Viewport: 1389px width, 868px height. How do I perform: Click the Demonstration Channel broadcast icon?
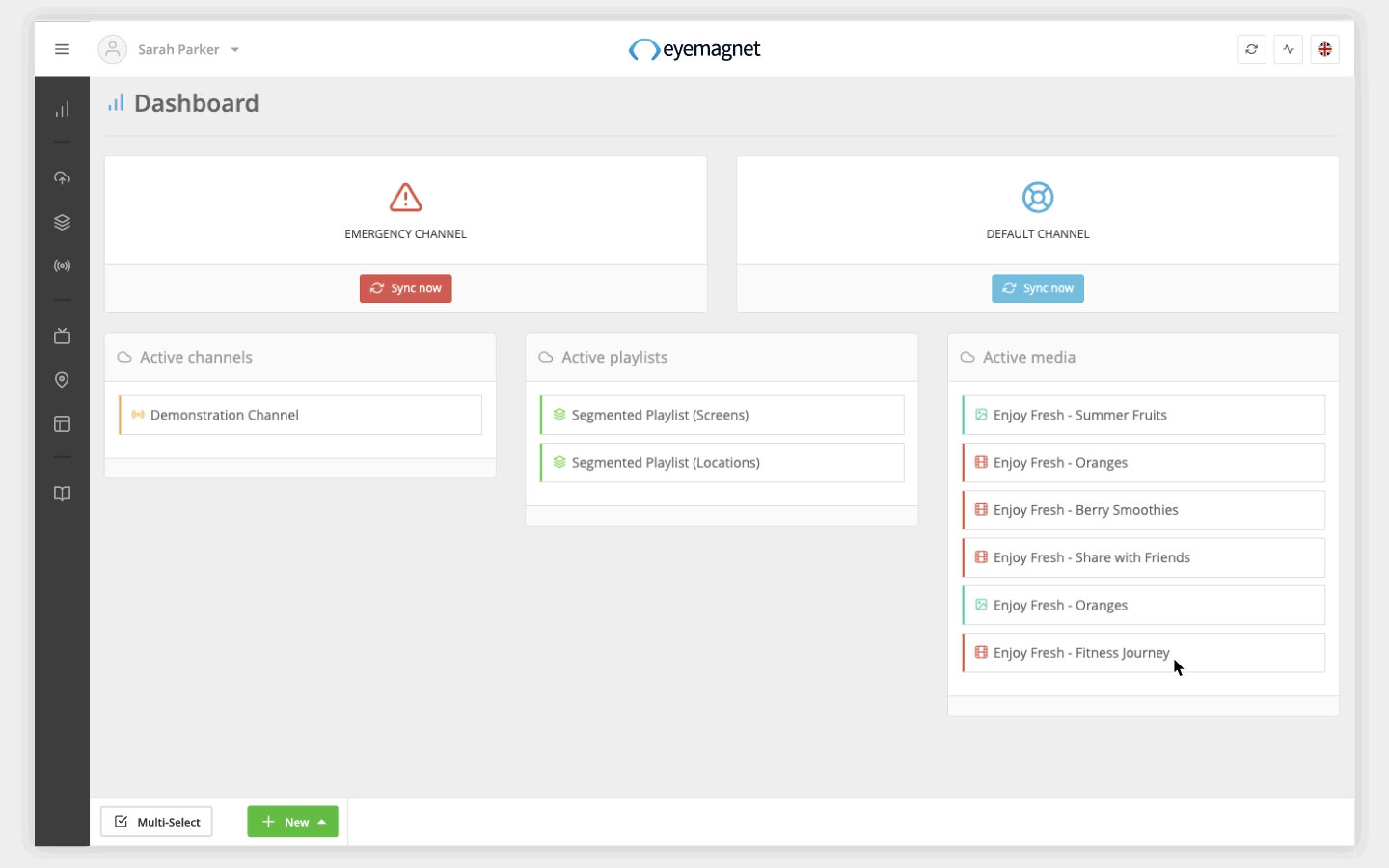point(138,415)
